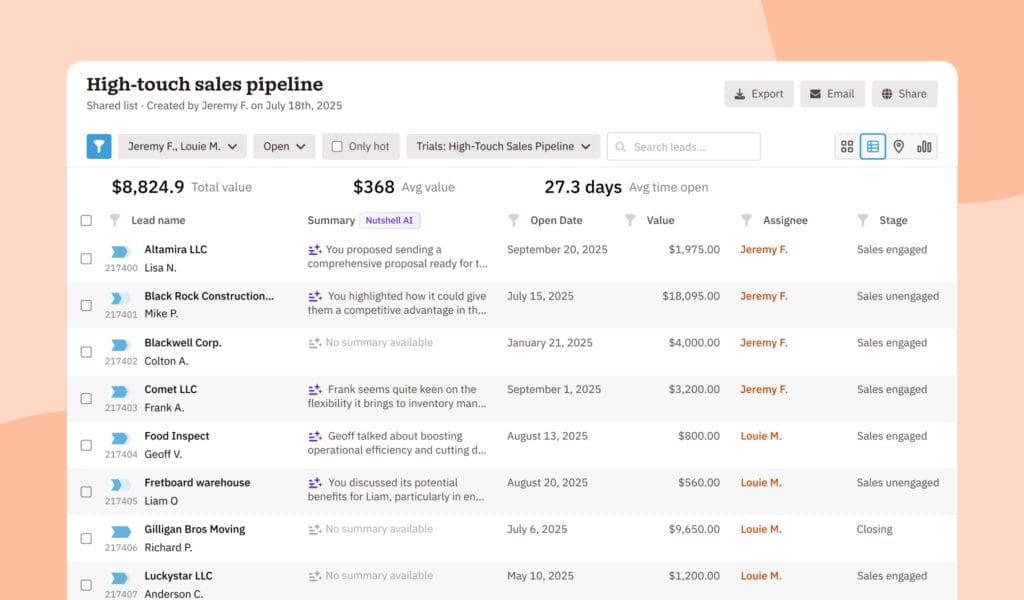Check the Gilligan Bros Moving row checkbox
The width and height of the screenshot is (1024, 600).
(x=86, y=537)
